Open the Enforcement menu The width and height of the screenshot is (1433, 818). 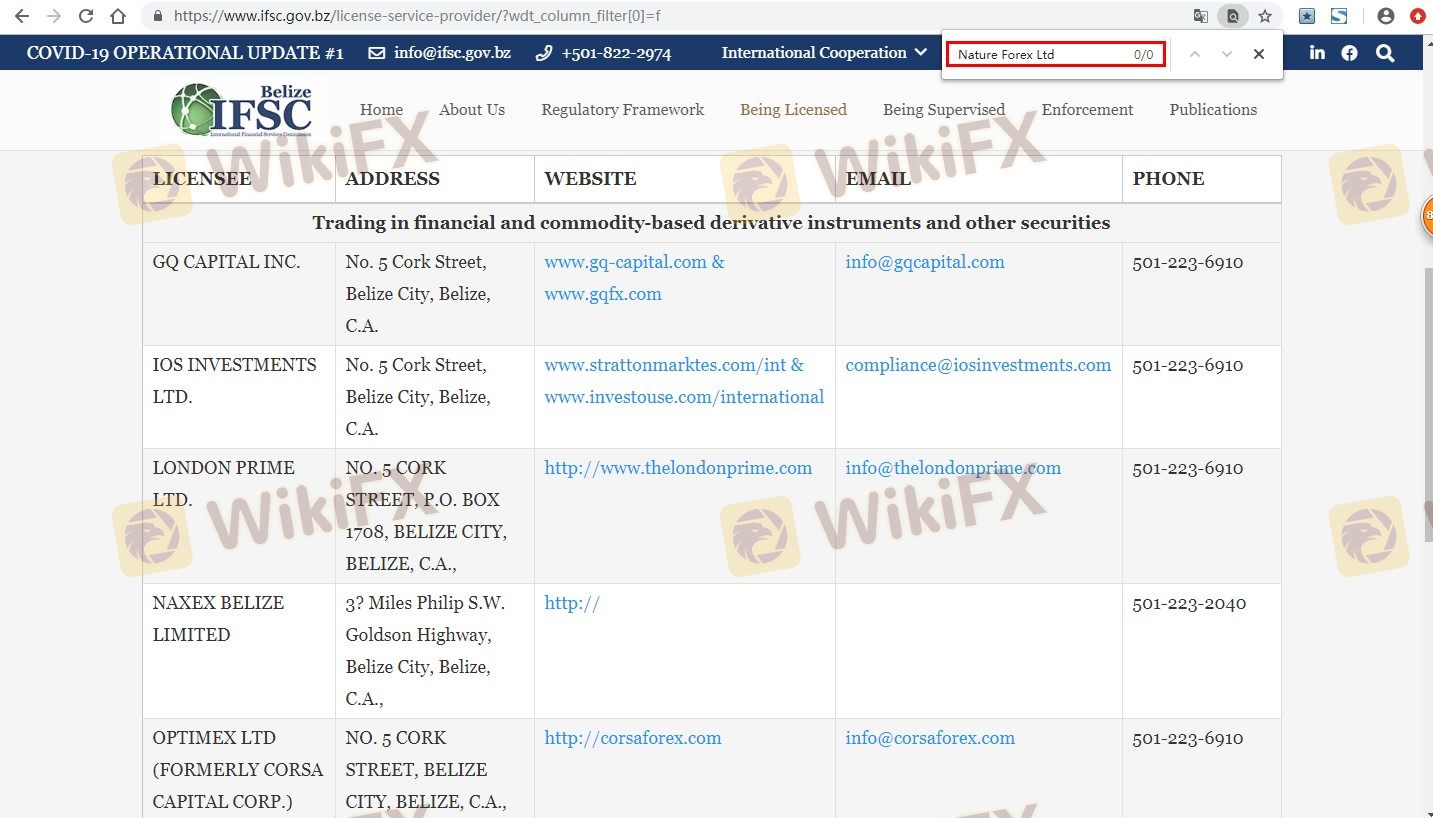pyautogui.click(x=1087, y=110)
